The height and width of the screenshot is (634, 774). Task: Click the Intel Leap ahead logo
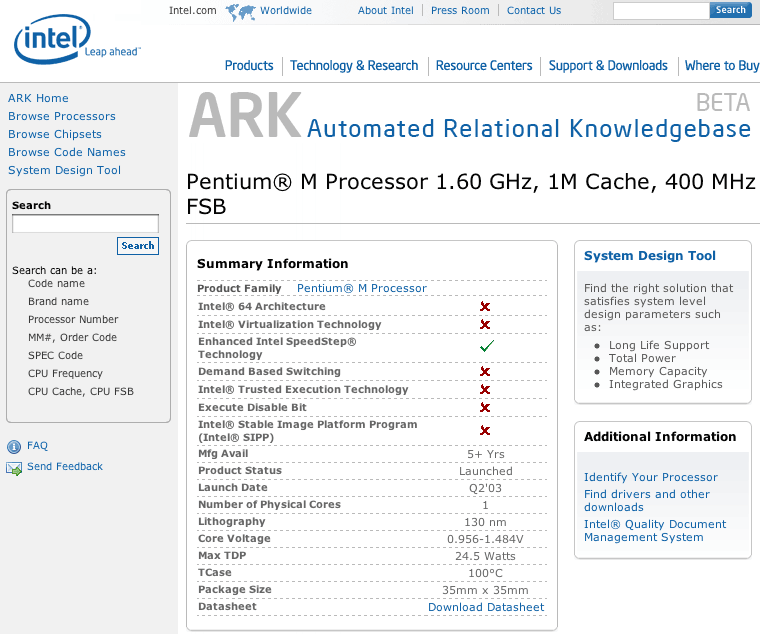point(77,40)
